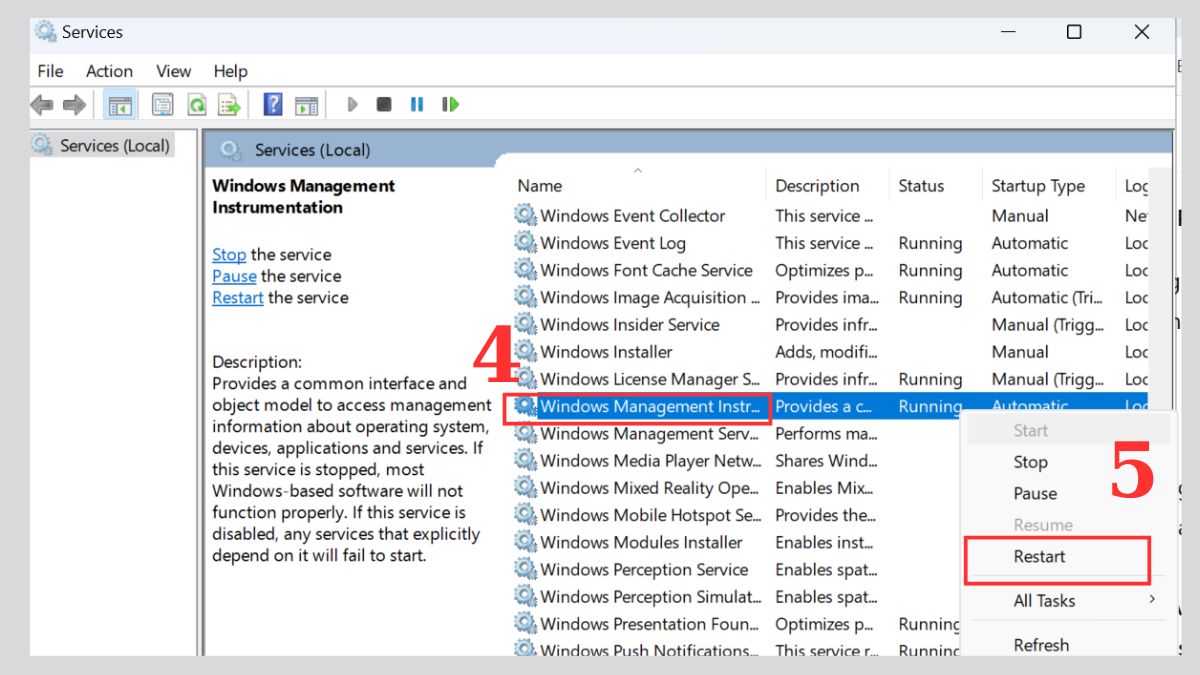
Task: Click the 'Restart' the service link
Action: (238, 297)
